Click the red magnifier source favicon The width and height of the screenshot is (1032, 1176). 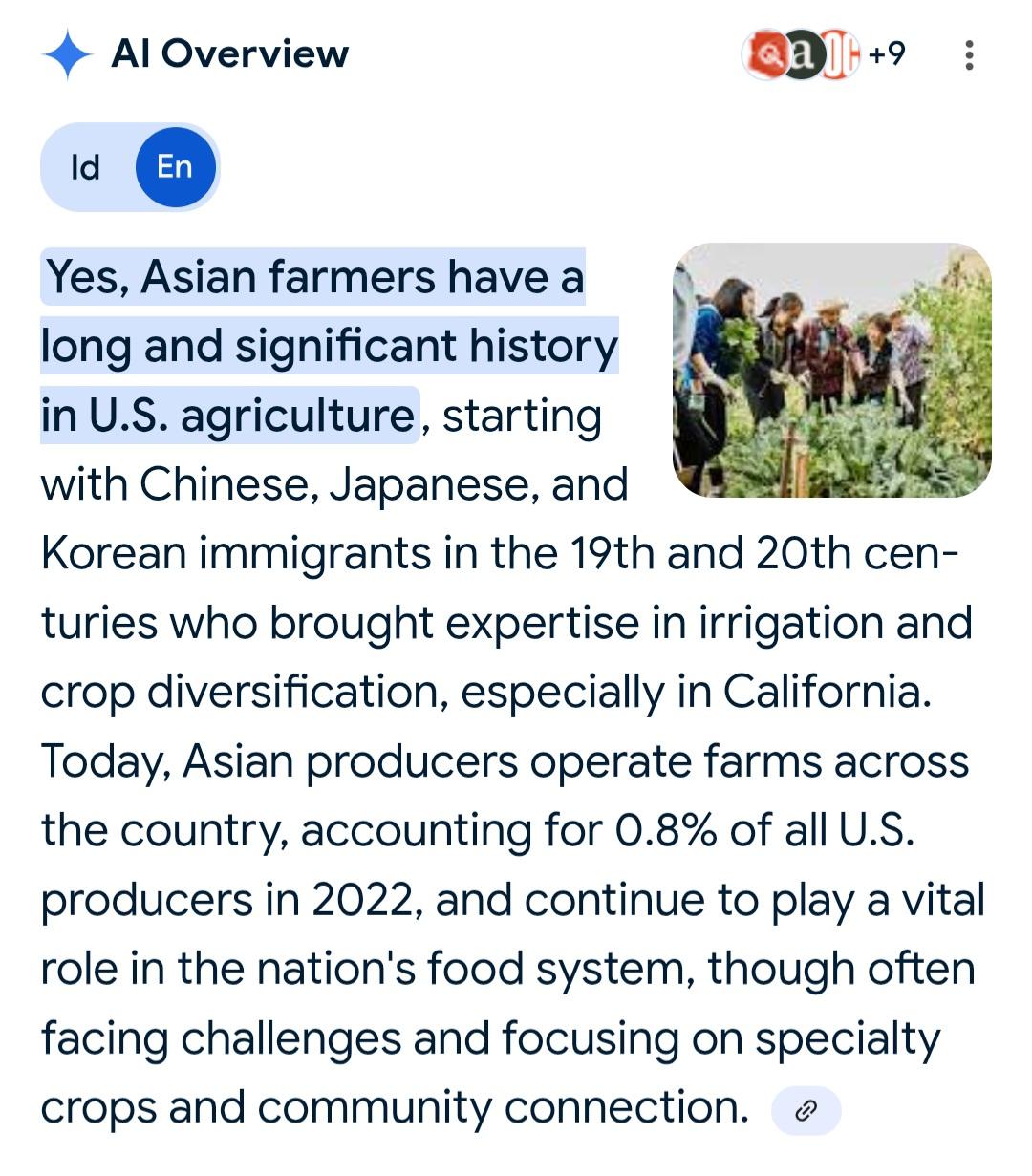(x=763, y=55)
